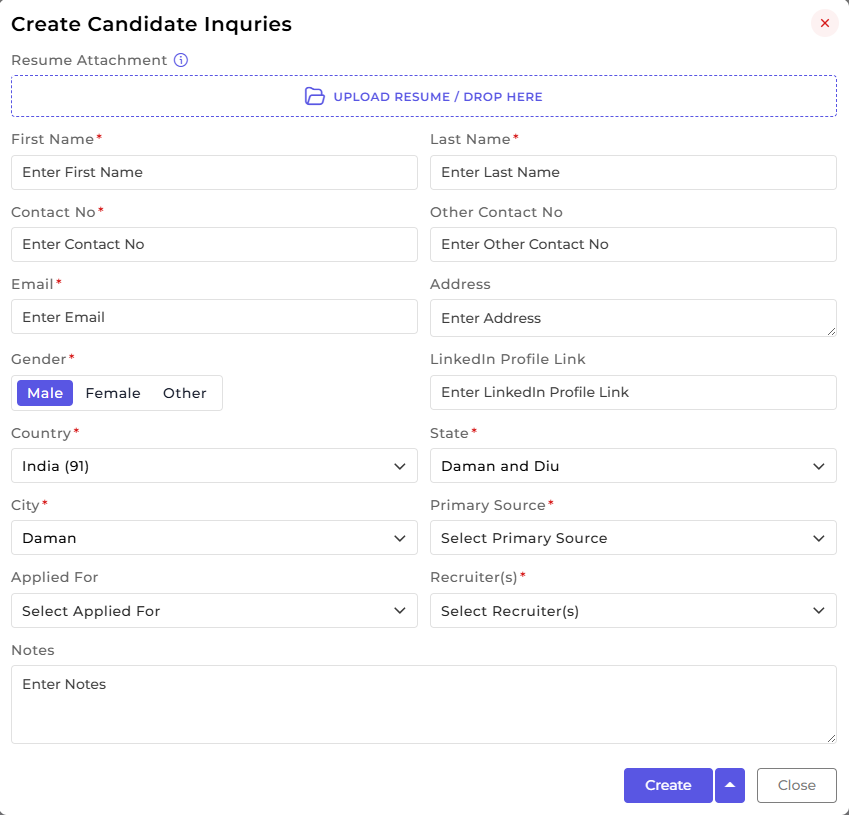Open the Select Recruiter(s) dropdown
Screen dimensions: 849x815
pyautogui.click(x=633, y=611)
